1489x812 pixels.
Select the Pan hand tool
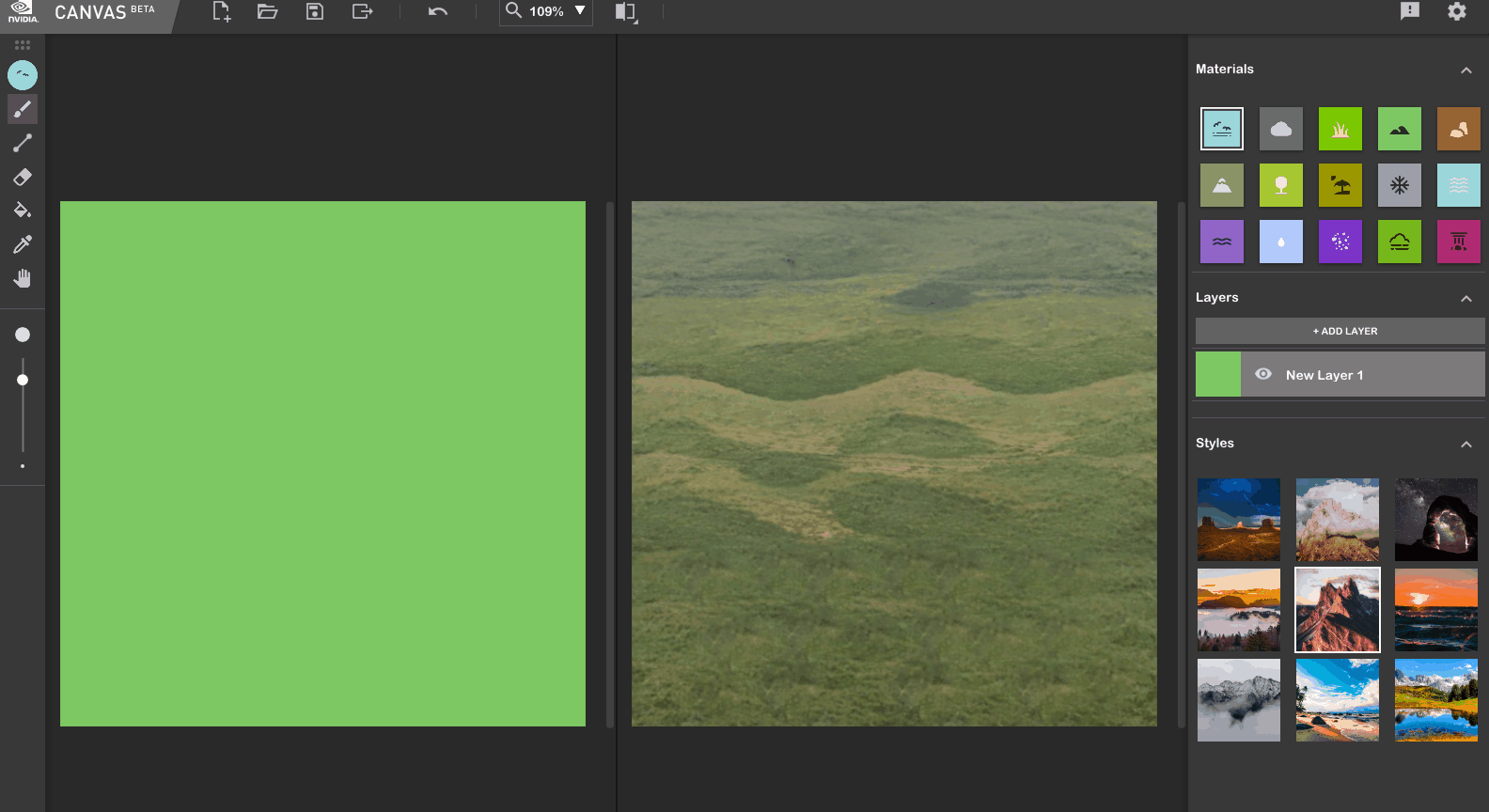tap(23, 278)
